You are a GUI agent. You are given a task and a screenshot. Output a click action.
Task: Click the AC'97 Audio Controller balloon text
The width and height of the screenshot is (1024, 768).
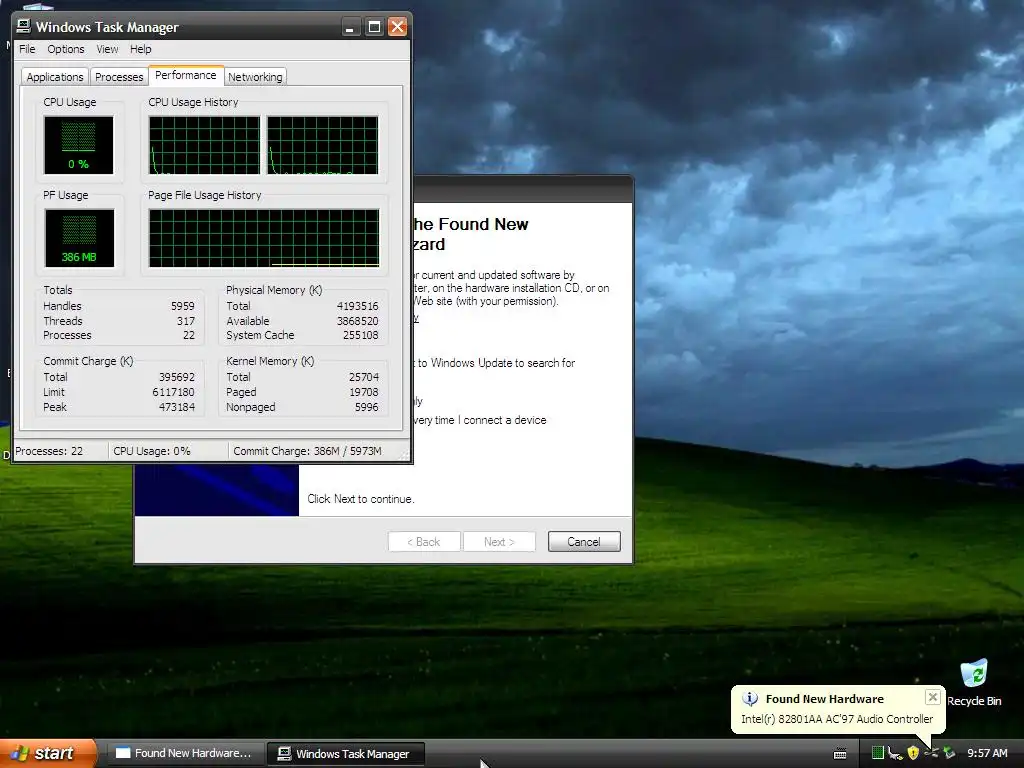click(837, 718)
